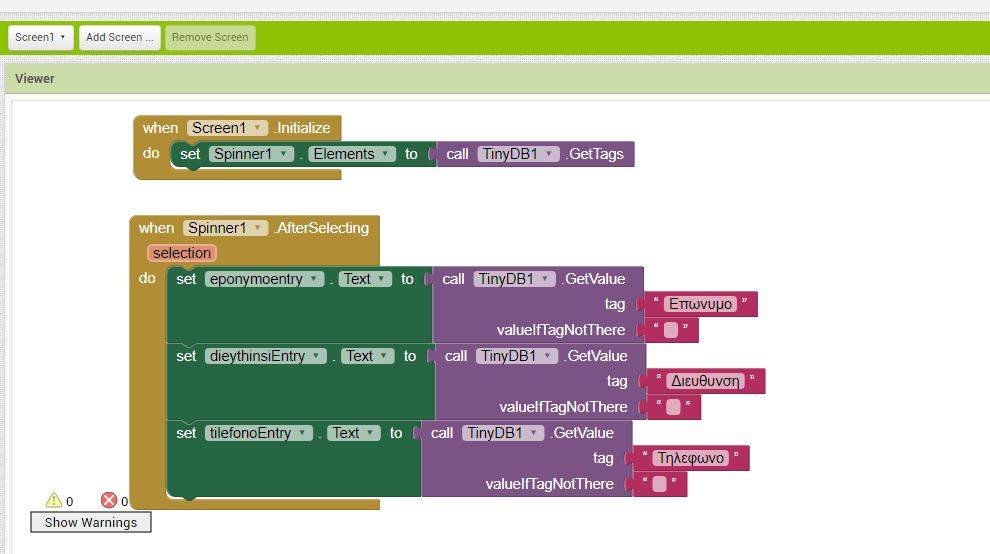Viewport: 990px width, 554px height.
Task: Click the Remove Screen button
Action: tap(210, 37)
